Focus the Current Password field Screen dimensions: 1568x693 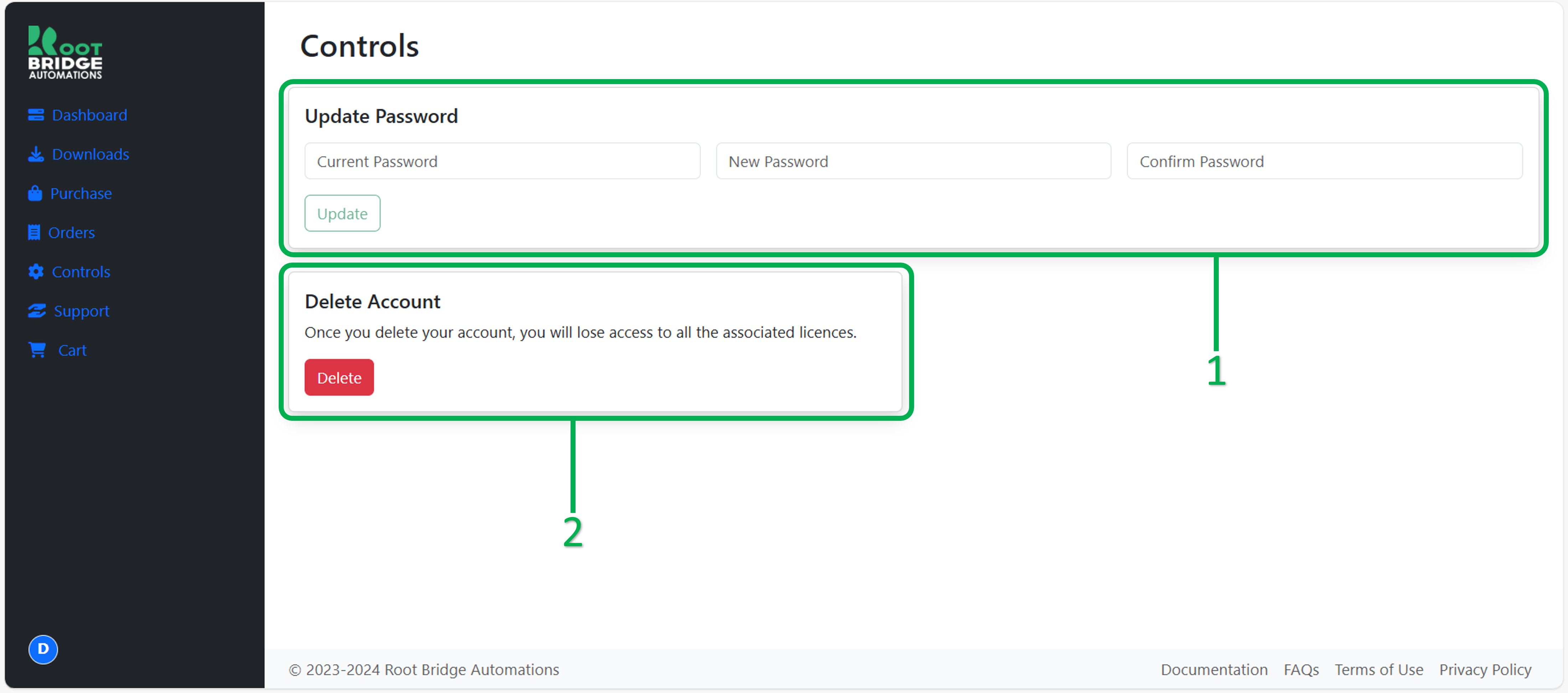click(x=502, y=161)
